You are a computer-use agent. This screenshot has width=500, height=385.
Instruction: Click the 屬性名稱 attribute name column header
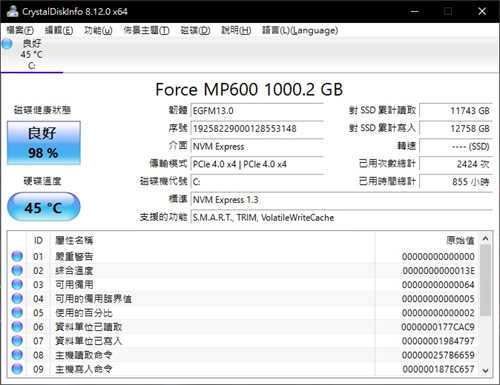213,240
